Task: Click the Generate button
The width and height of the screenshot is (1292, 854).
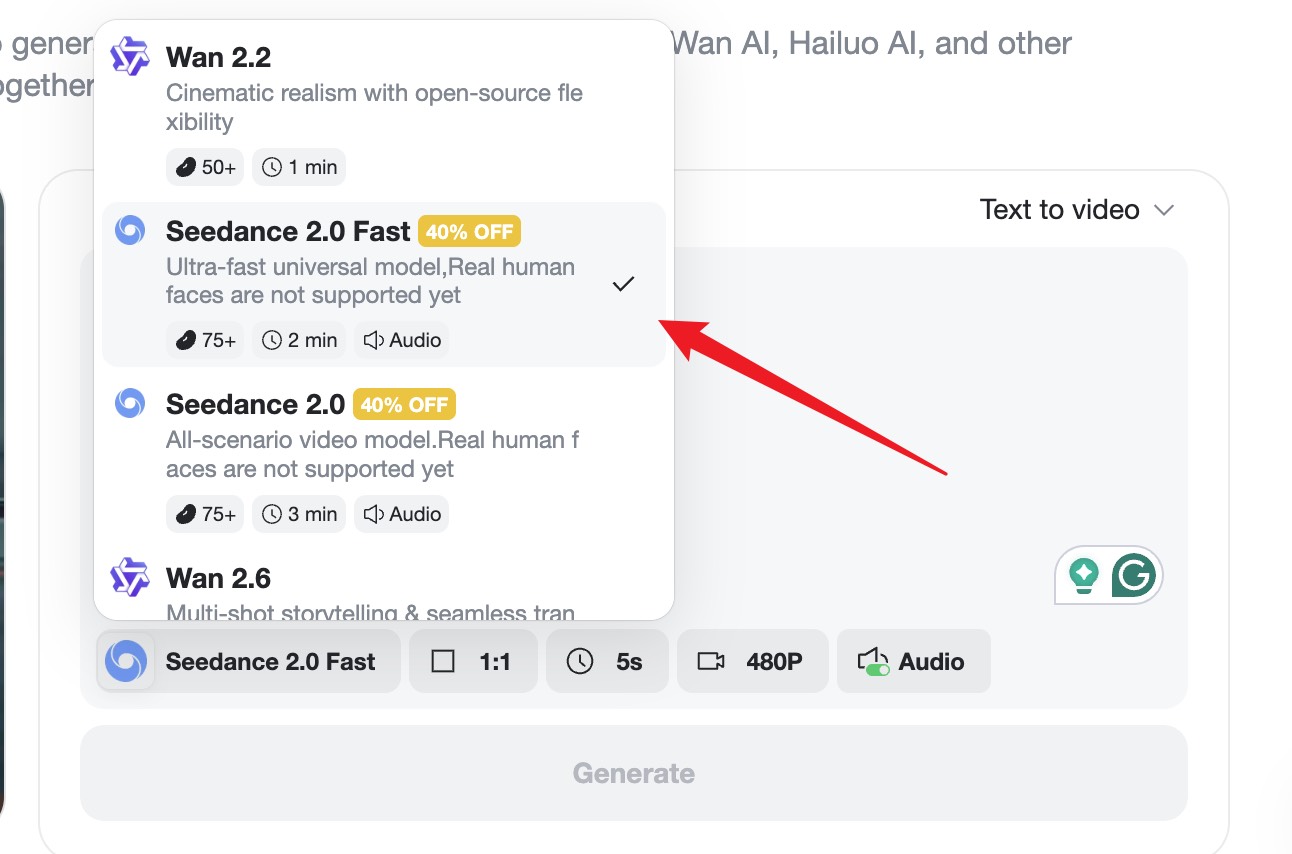Action: [633, 772]
